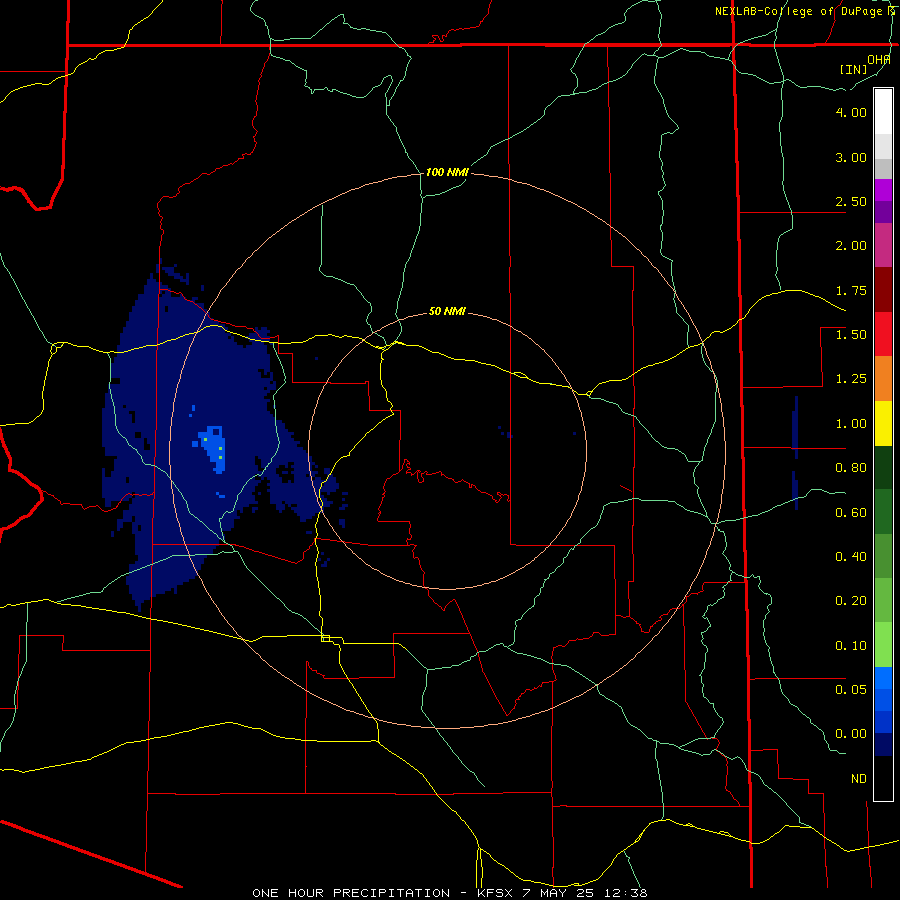Viewport: 900px width, 900px height.
Task: Click the '0.60' legend value
Action: [851, 513]
